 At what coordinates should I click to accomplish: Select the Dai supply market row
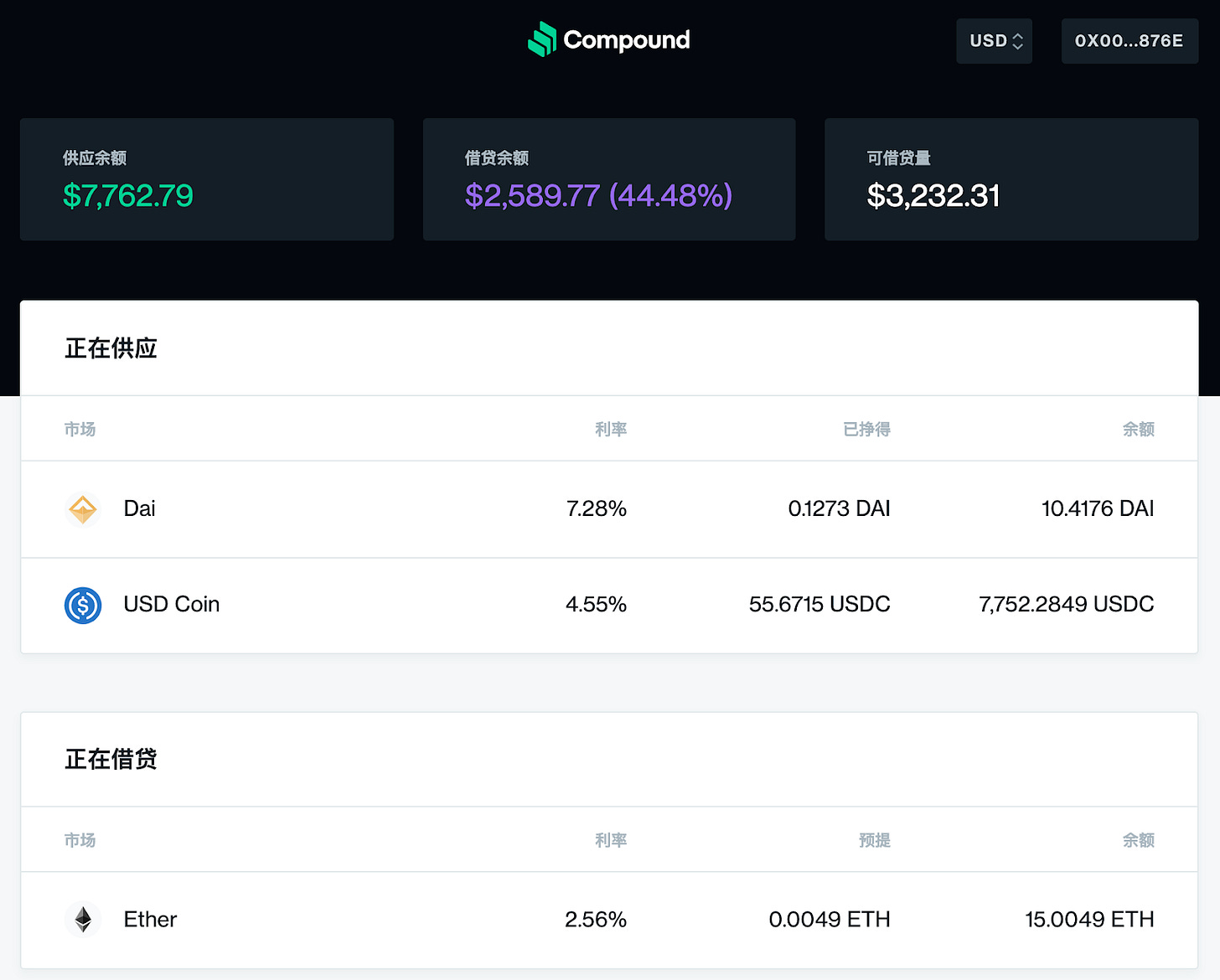tap(609, 509)
